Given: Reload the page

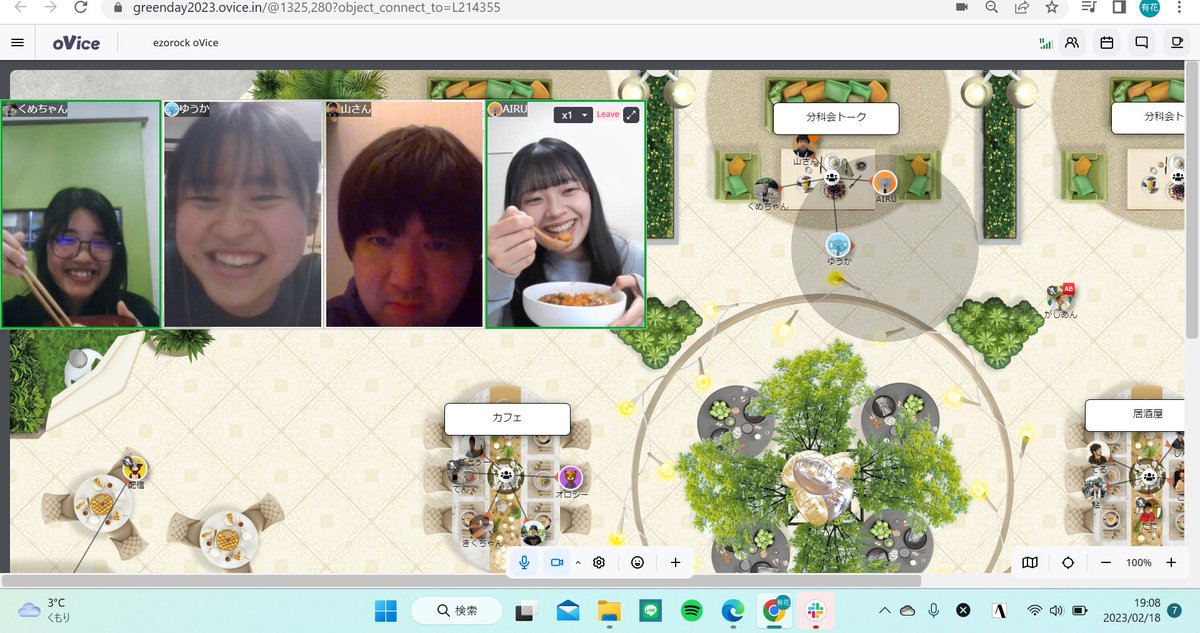Looking at the screenshot, I should [83, 7].
